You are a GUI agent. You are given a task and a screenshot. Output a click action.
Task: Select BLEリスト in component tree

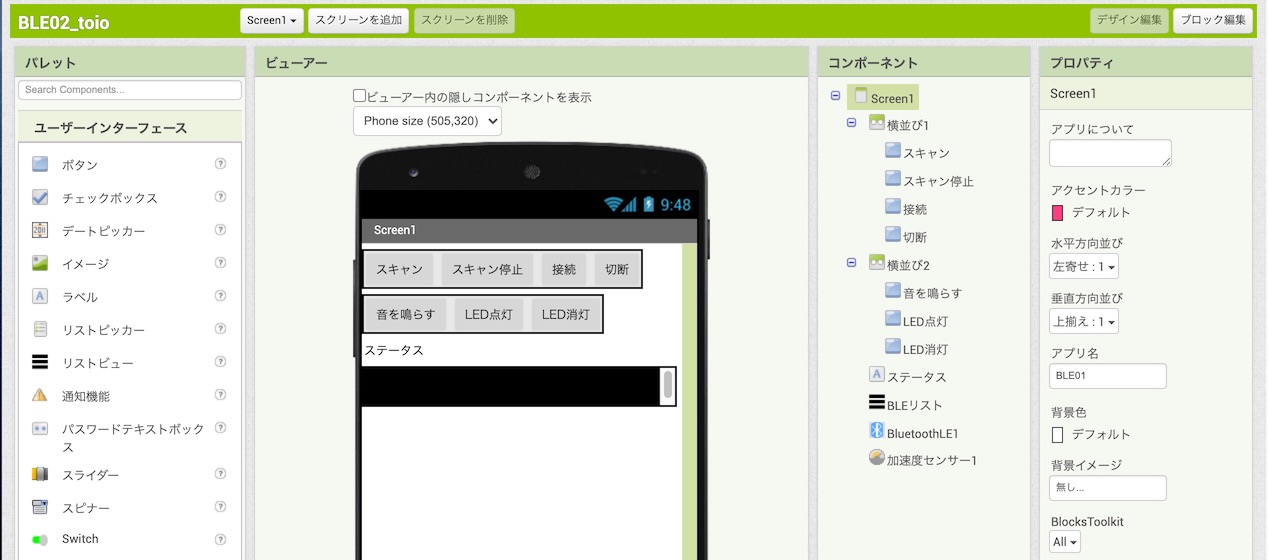(x=914, y=405)
